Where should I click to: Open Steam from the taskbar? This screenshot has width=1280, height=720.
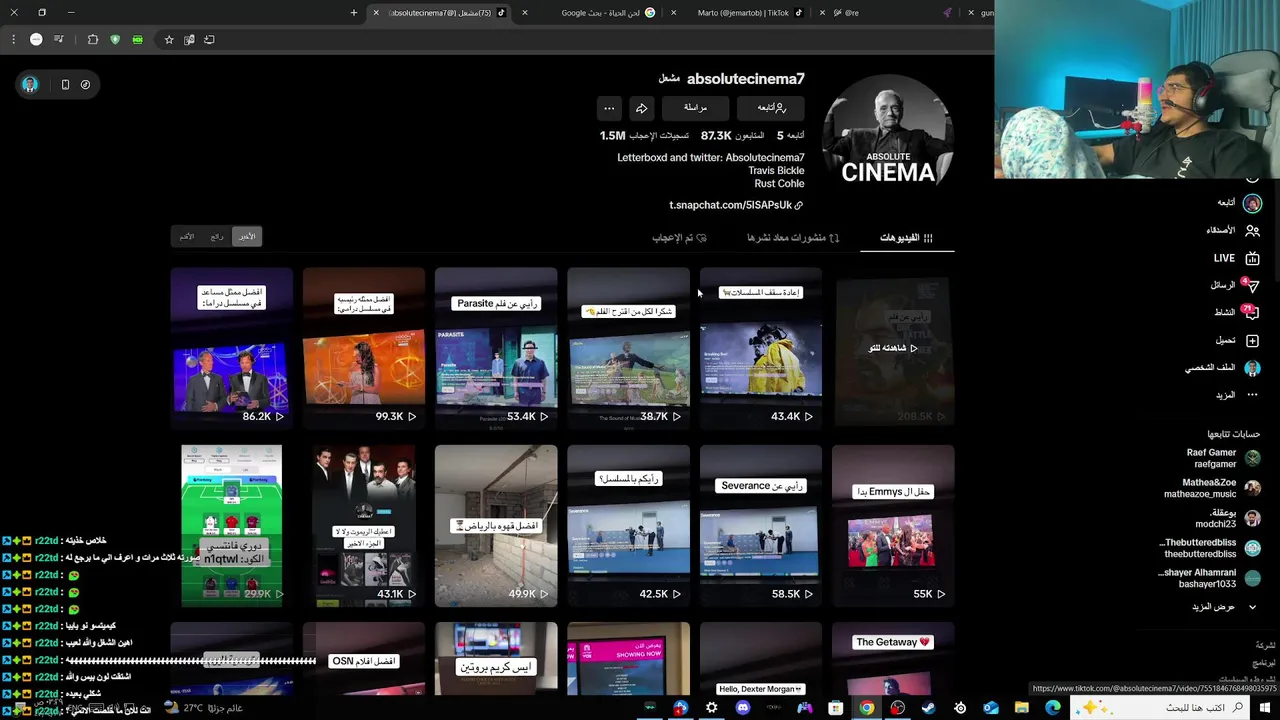928,708
